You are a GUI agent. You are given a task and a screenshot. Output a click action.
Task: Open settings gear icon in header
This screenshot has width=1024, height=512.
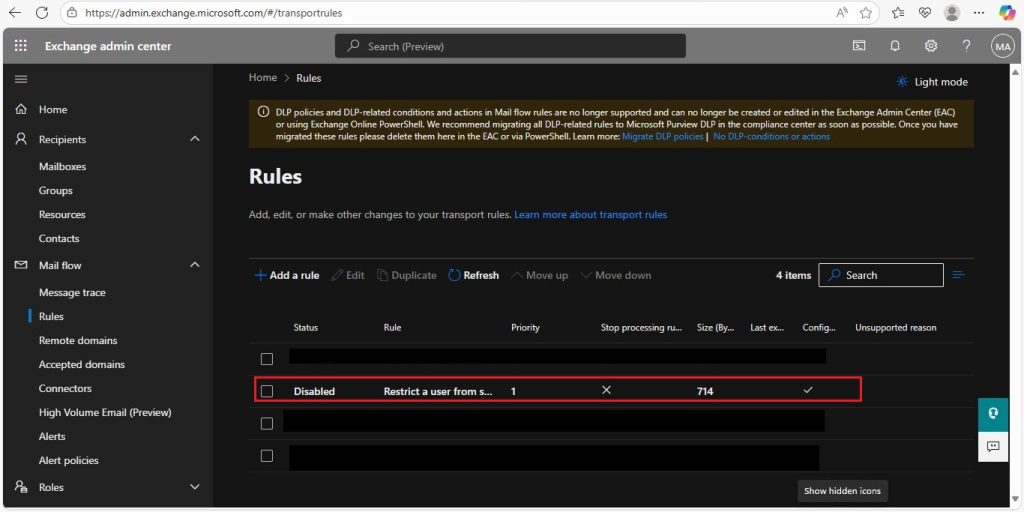[931, 46]
